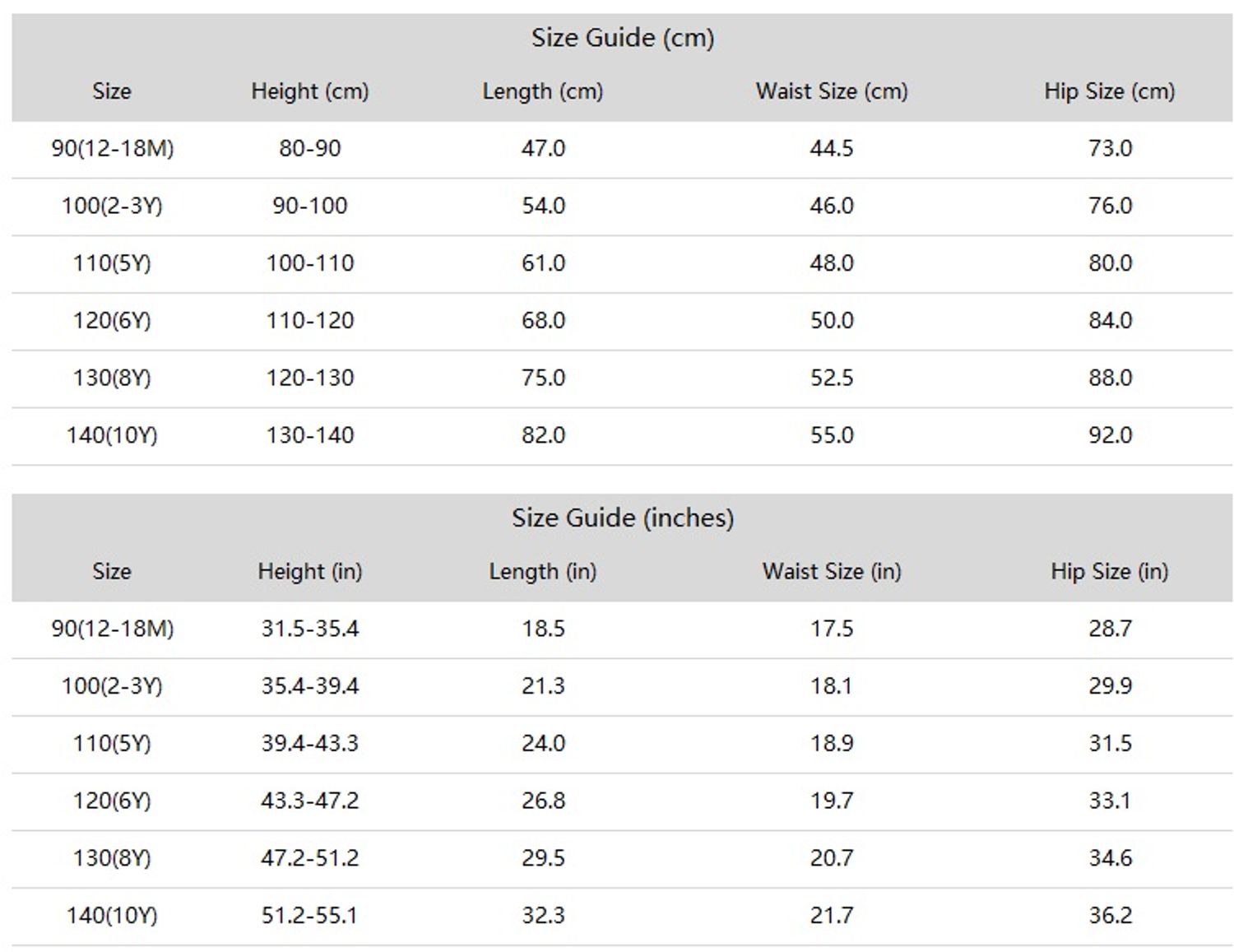Click the hip value 29.9

point(1110,686)
